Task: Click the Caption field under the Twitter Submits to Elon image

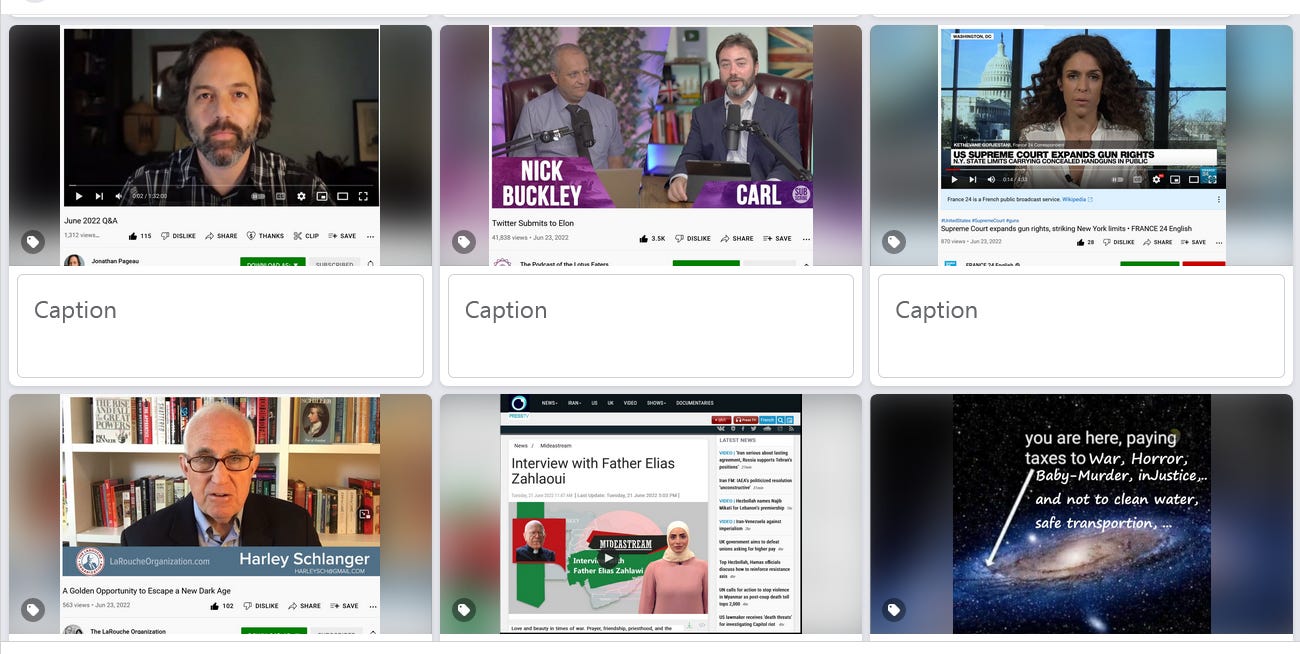Action: point(651,326)
